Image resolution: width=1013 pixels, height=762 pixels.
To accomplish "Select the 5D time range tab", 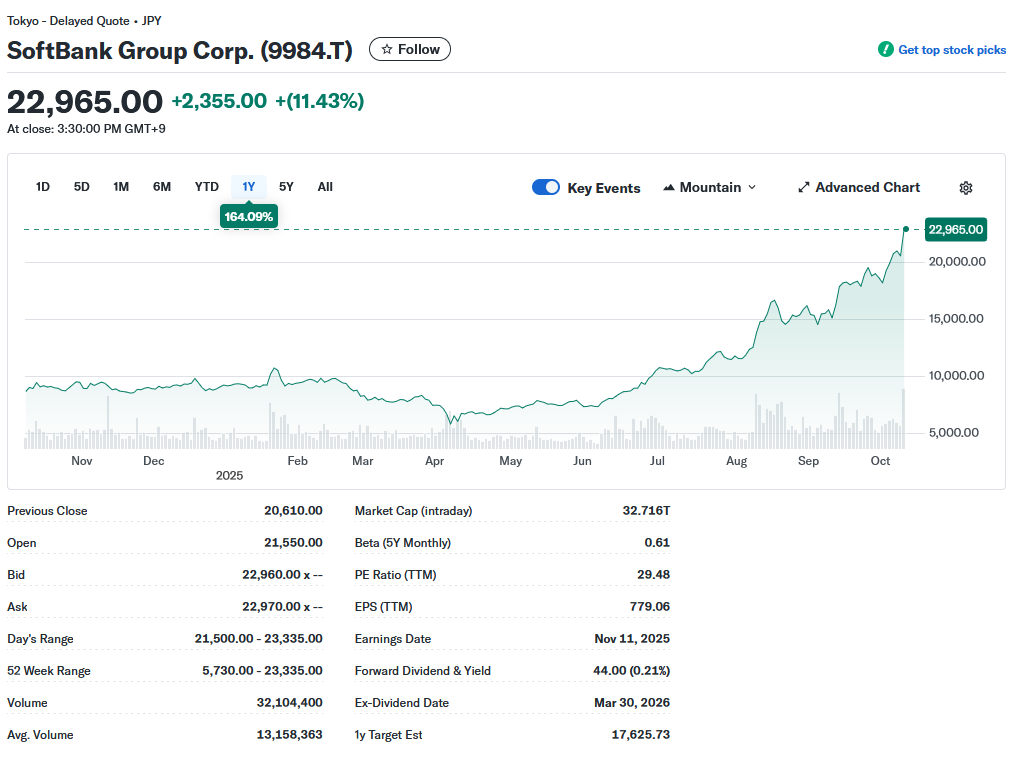I will coord(82,187).
